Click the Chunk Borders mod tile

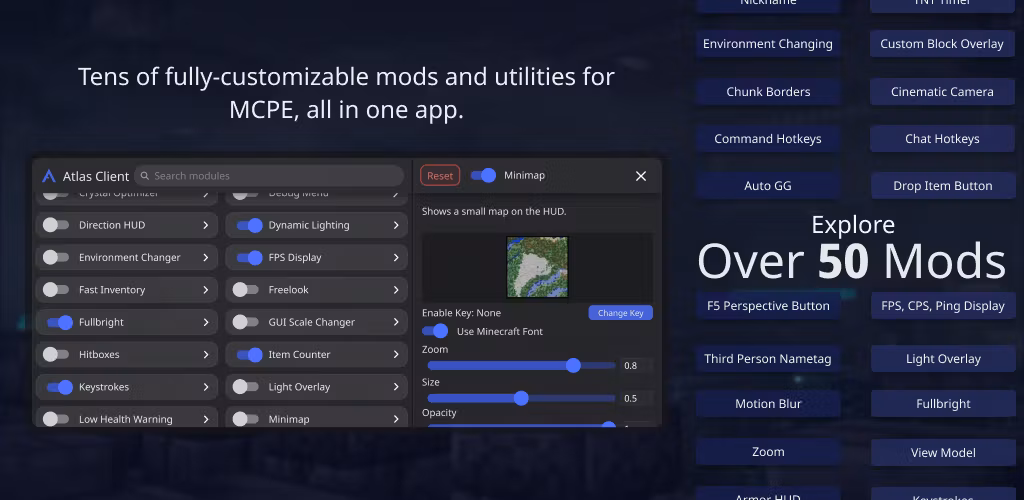[x=767, y=91]
